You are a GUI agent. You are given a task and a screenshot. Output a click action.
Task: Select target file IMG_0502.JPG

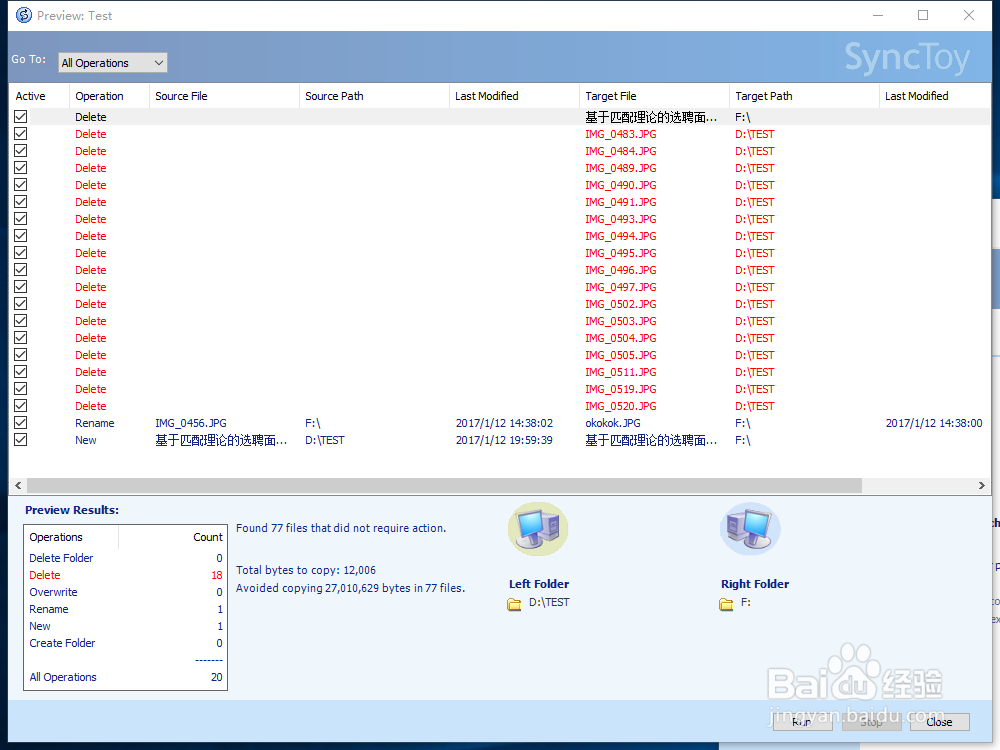[x=621, y=304]
